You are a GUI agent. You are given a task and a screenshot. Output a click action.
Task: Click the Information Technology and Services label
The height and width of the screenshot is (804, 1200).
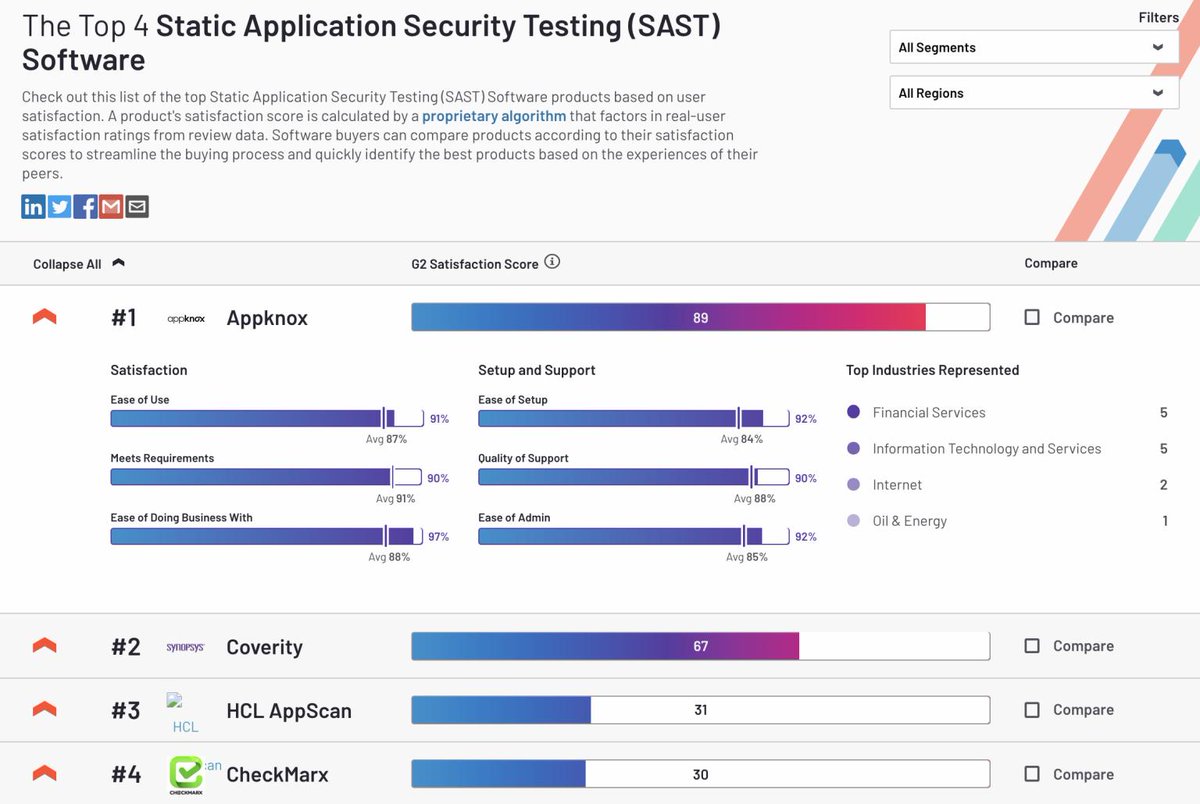tap(987, 449)
